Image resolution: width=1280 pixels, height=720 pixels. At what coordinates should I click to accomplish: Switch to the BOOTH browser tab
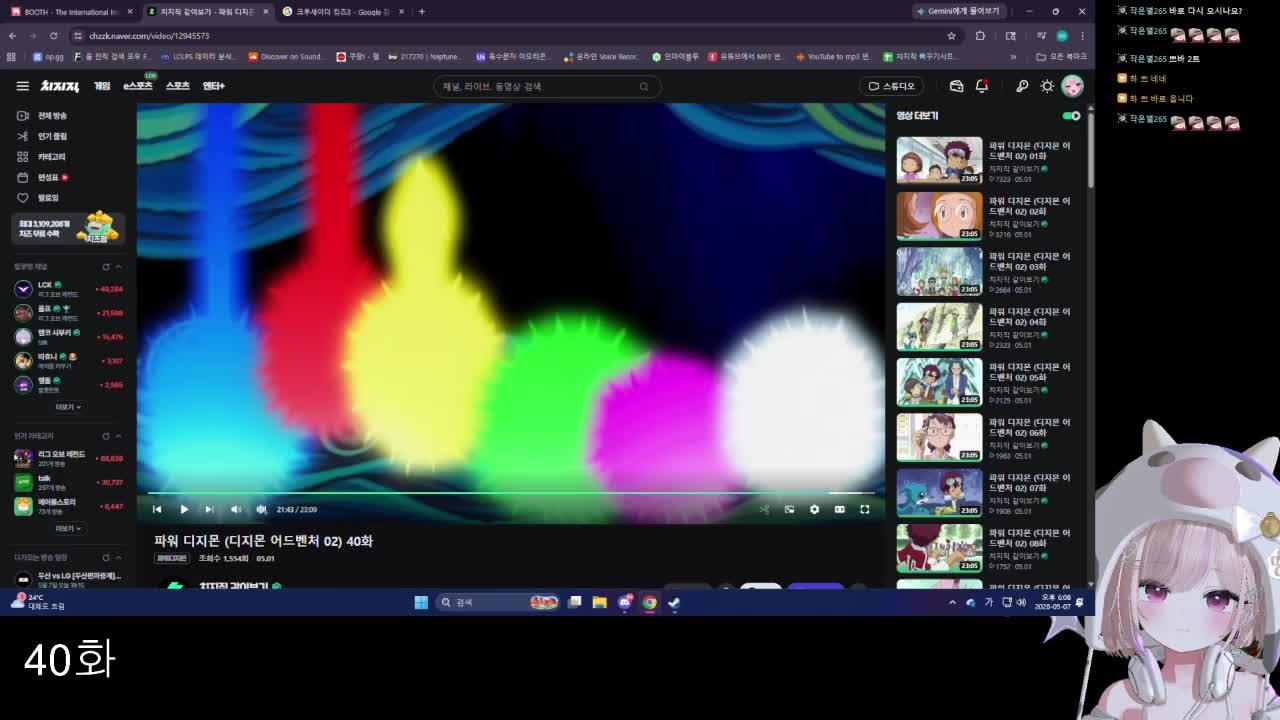(71, 12)
